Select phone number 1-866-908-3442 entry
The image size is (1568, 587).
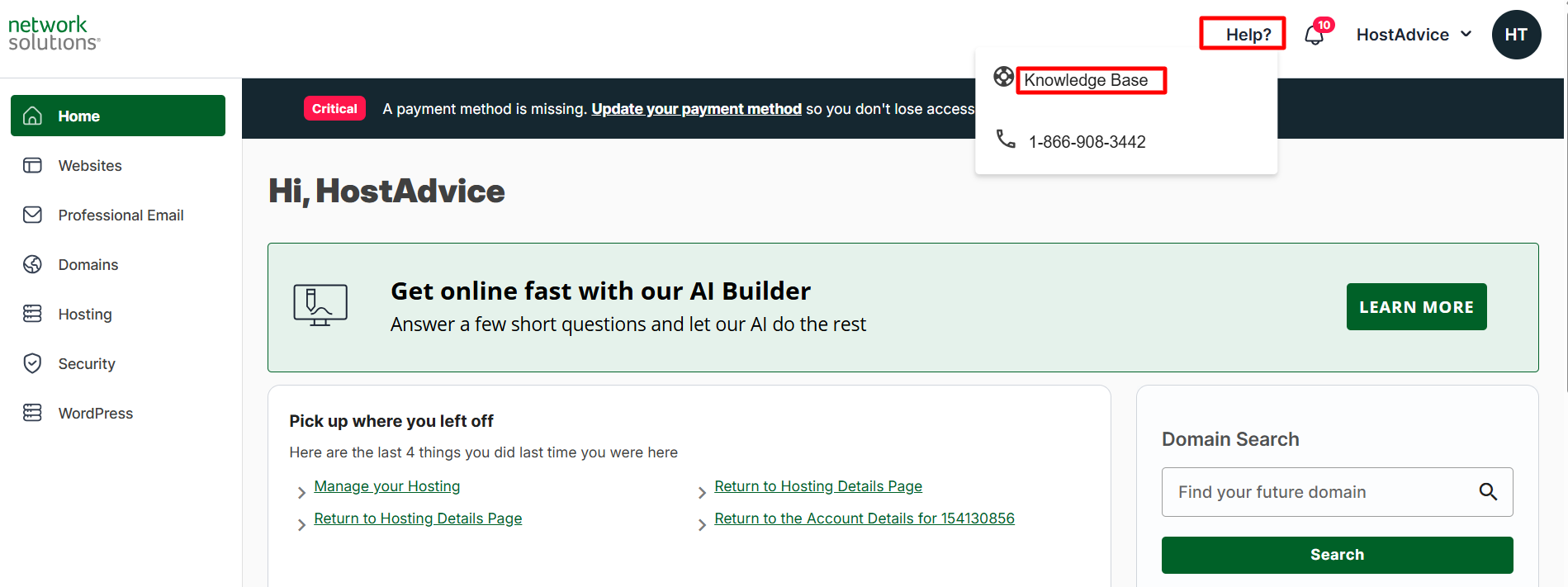tap(1087, 142)
